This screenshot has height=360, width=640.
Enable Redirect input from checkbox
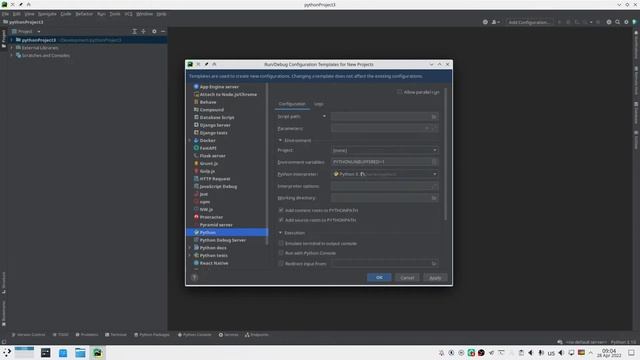click(x=281, y=264)
